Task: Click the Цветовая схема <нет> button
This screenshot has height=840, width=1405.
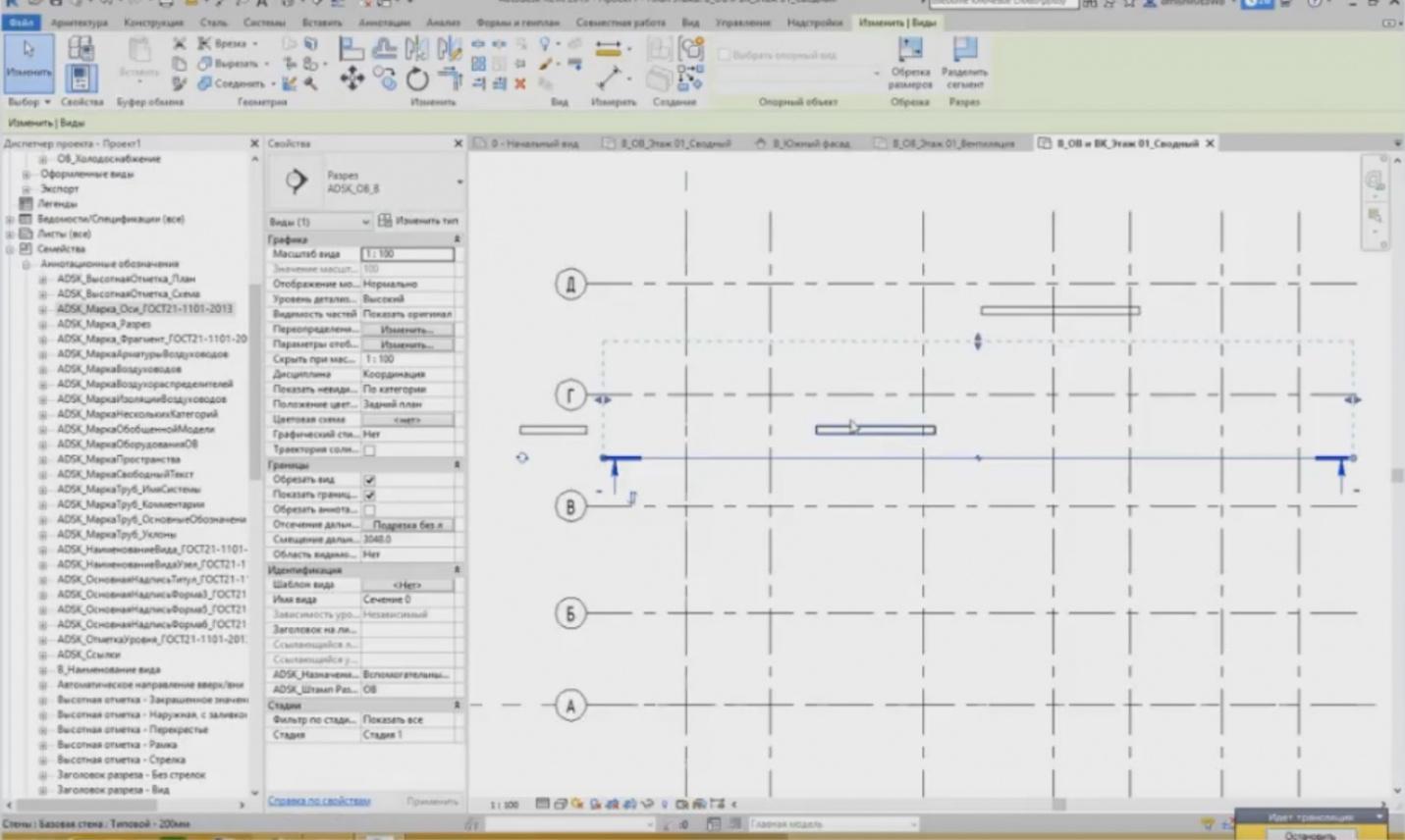Action: (x=406, y=420)
